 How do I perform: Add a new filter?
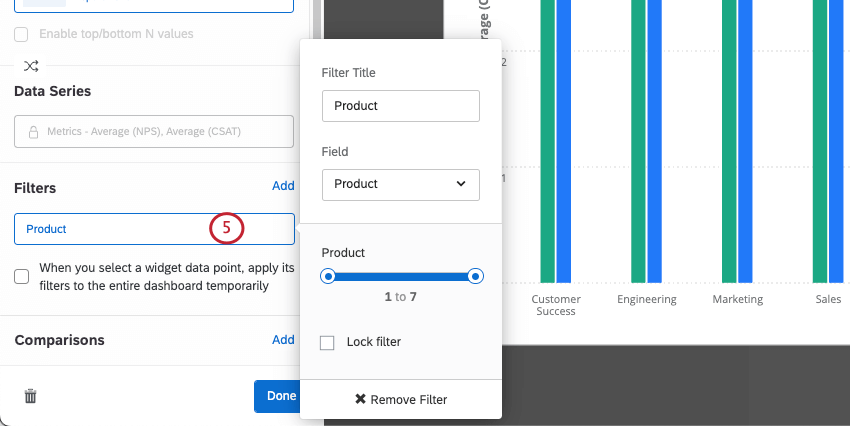click(x=283, y=186)
